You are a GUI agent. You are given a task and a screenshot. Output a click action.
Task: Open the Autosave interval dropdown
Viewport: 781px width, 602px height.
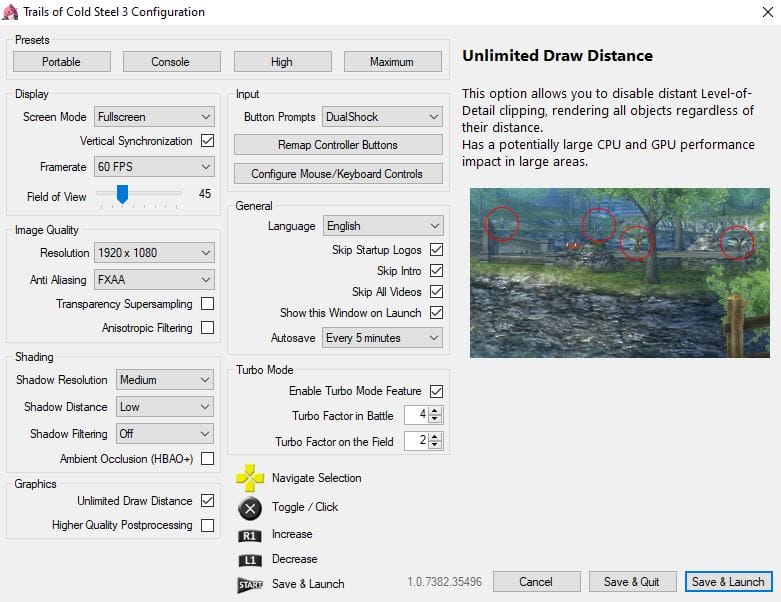383,338
